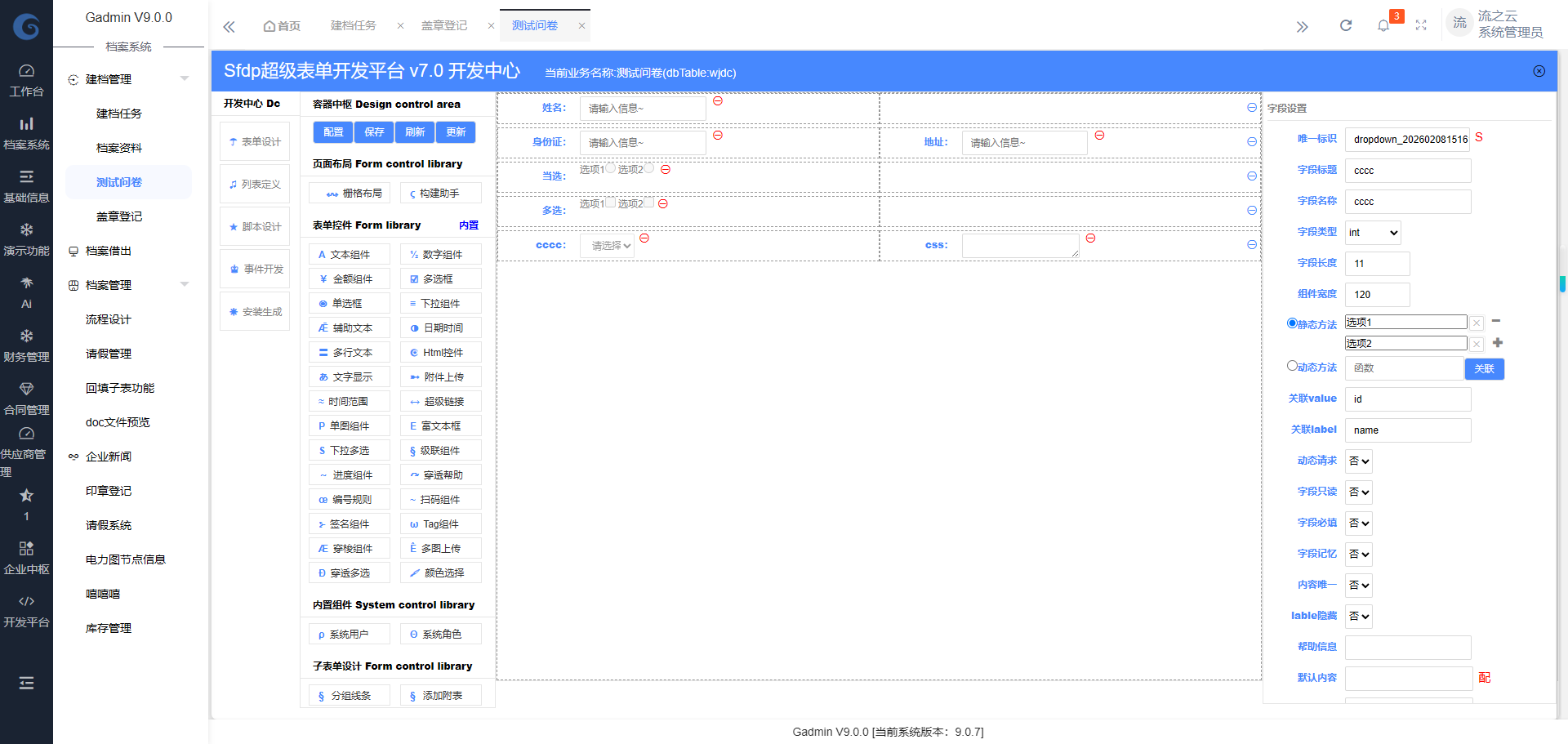
Task: Add a static option with plus icon
Action: coord(1497,343)
